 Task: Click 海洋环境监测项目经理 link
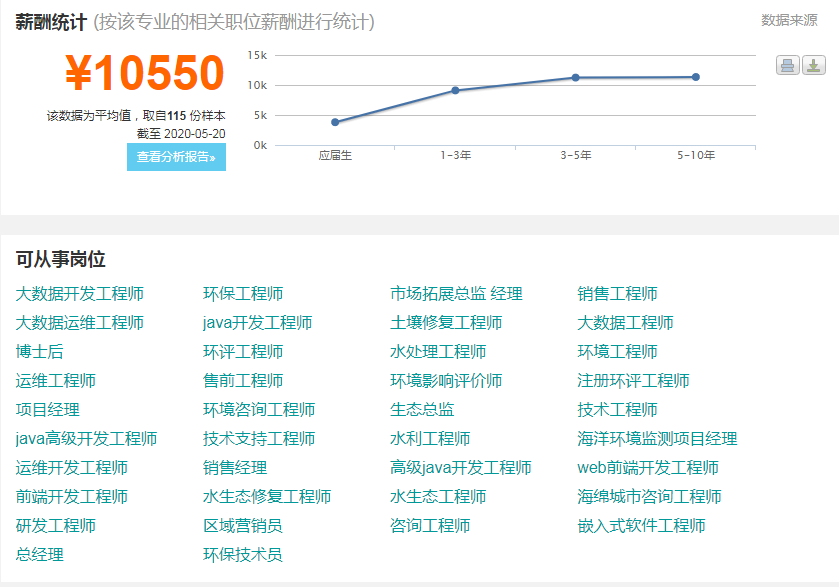(x=658, y=439)
